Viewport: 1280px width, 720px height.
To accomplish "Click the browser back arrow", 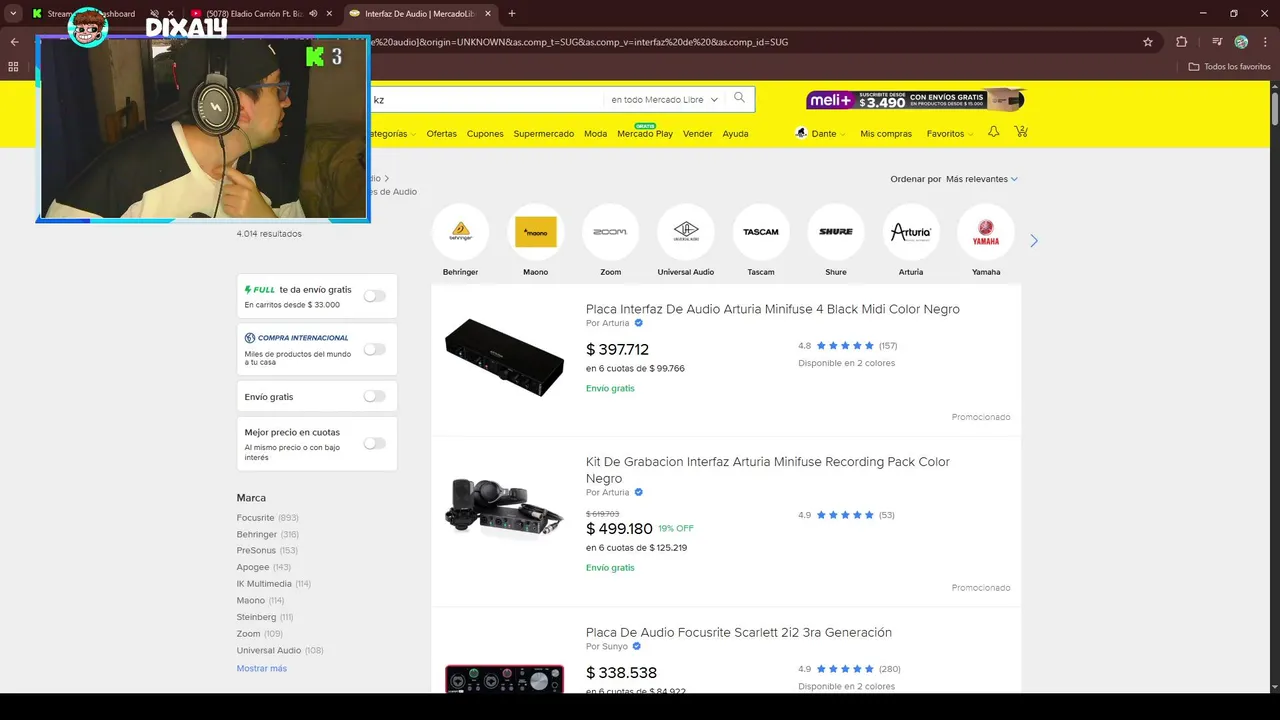I will click(14, 42).
